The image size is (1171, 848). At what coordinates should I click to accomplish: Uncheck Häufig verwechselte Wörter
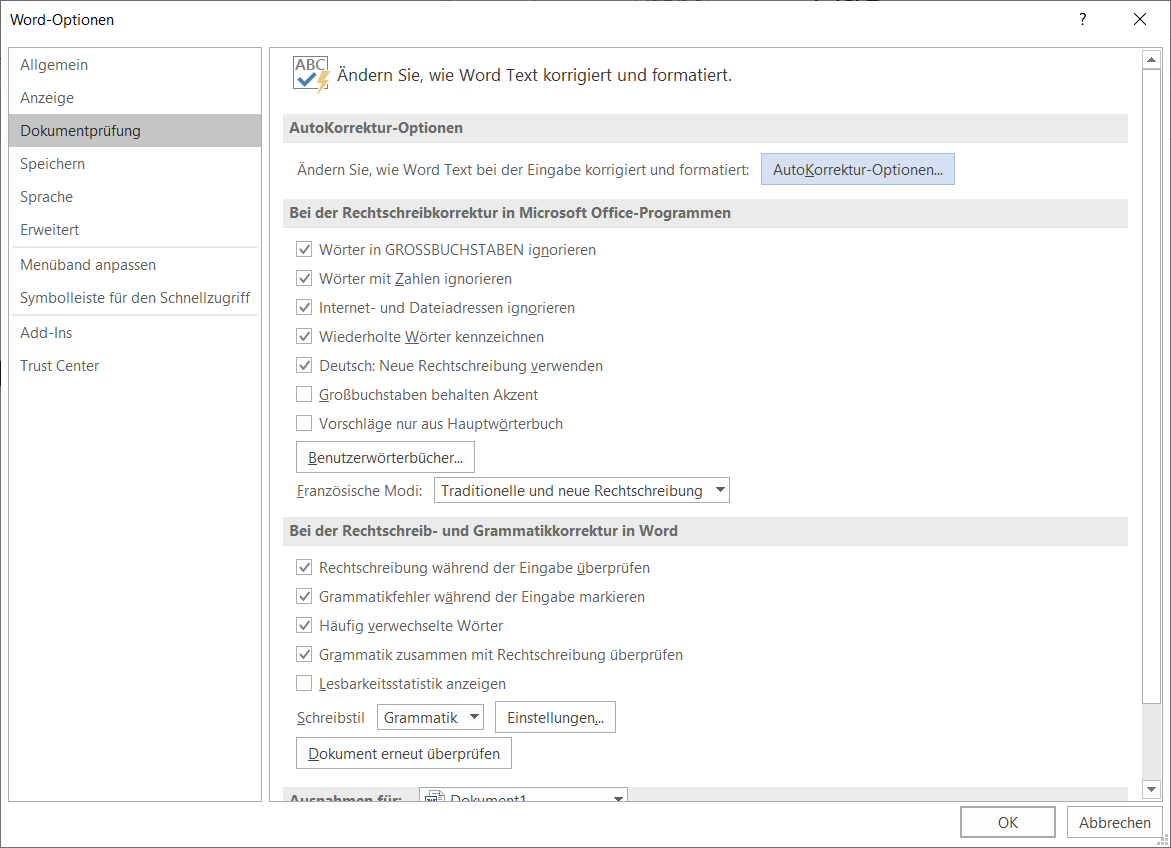[x=304, y=626]
